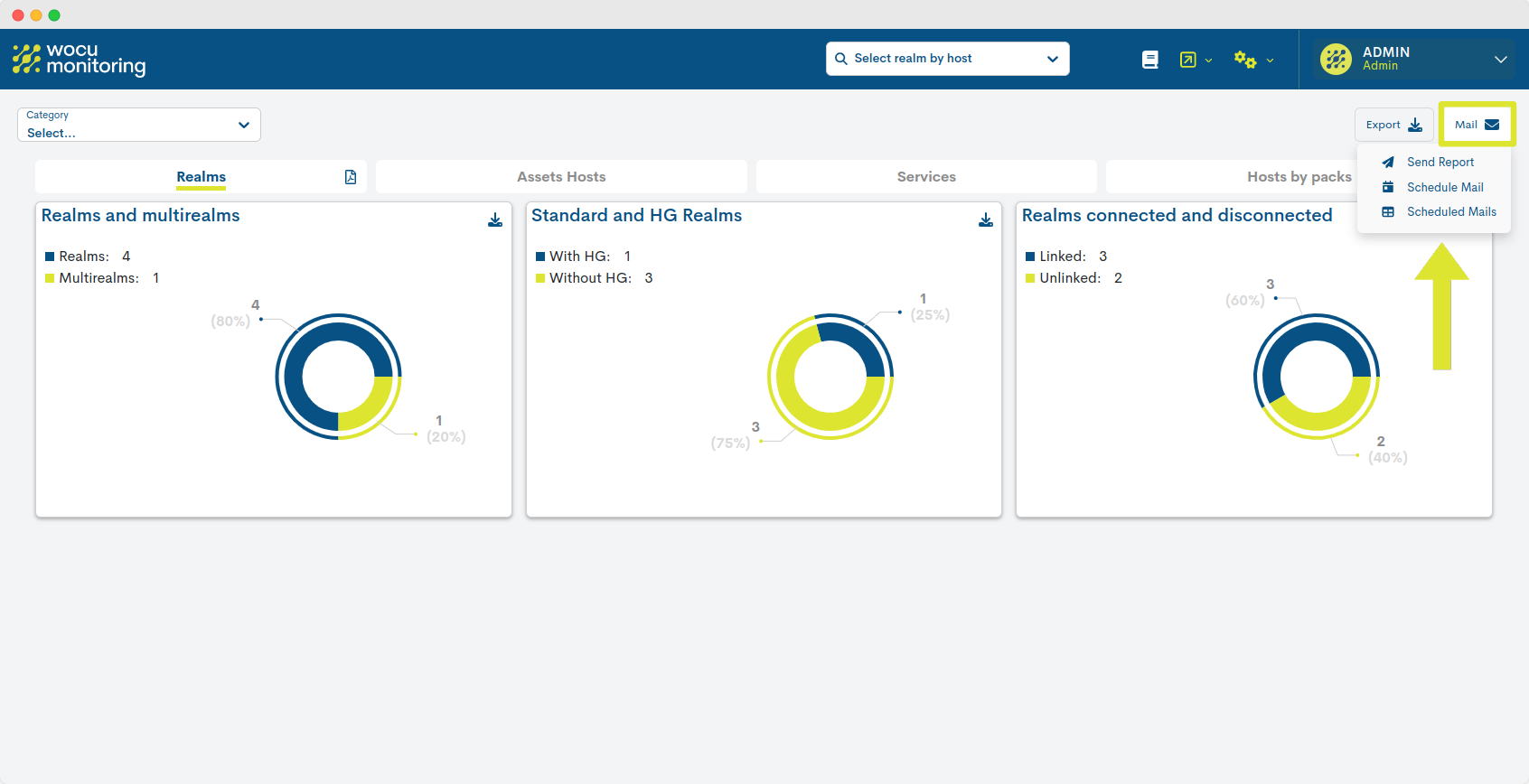Click the (20%) chart label
Image resolution: width=1529 pixels, height=784 pixels.
pyautogui.click(x=446, y=437)
